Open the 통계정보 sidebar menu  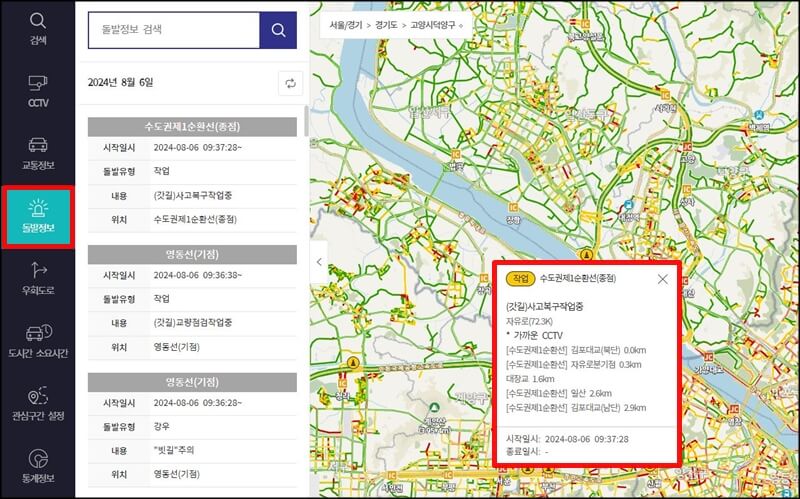[x=38, y=466]
